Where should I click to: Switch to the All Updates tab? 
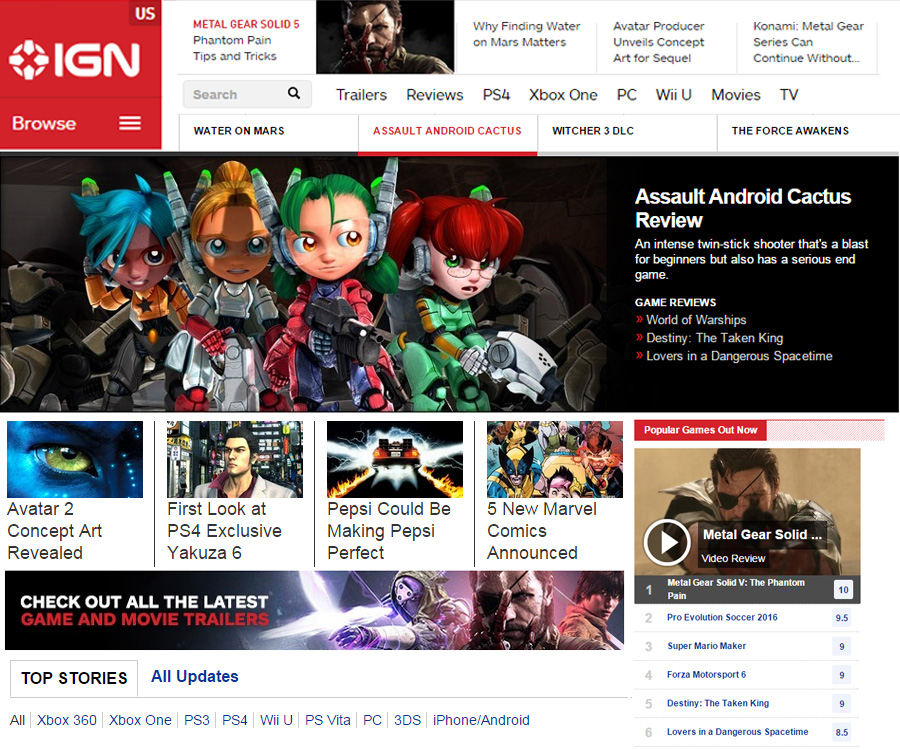click(194, 677)
